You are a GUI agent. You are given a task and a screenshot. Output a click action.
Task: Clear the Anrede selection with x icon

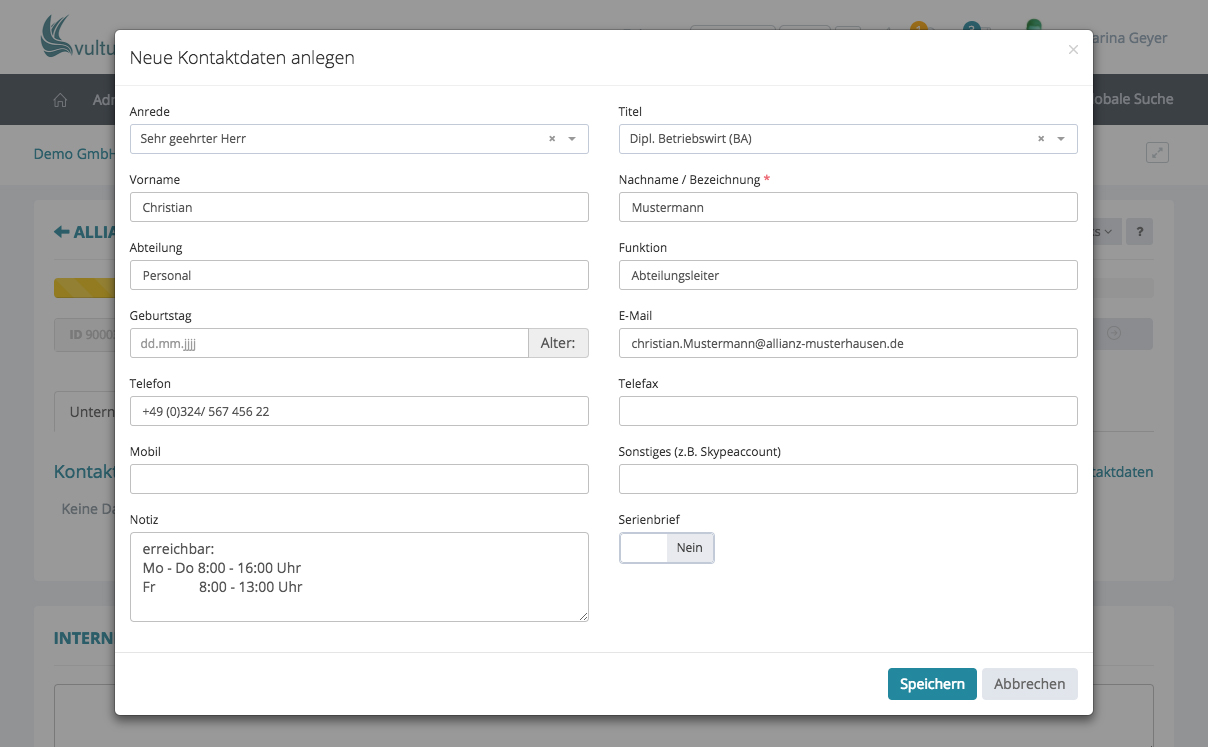tap(552, 139)
